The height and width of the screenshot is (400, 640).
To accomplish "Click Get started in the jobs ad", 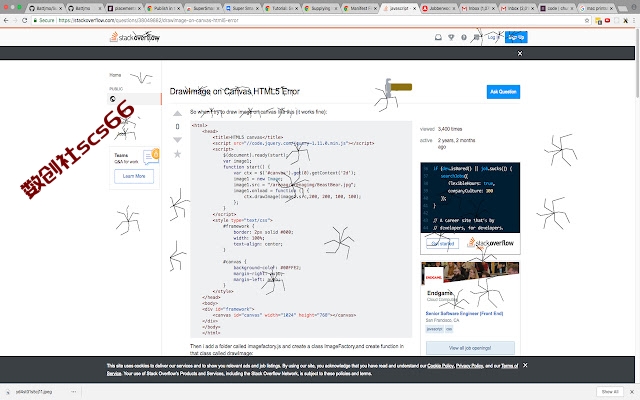I will point(442,244).
